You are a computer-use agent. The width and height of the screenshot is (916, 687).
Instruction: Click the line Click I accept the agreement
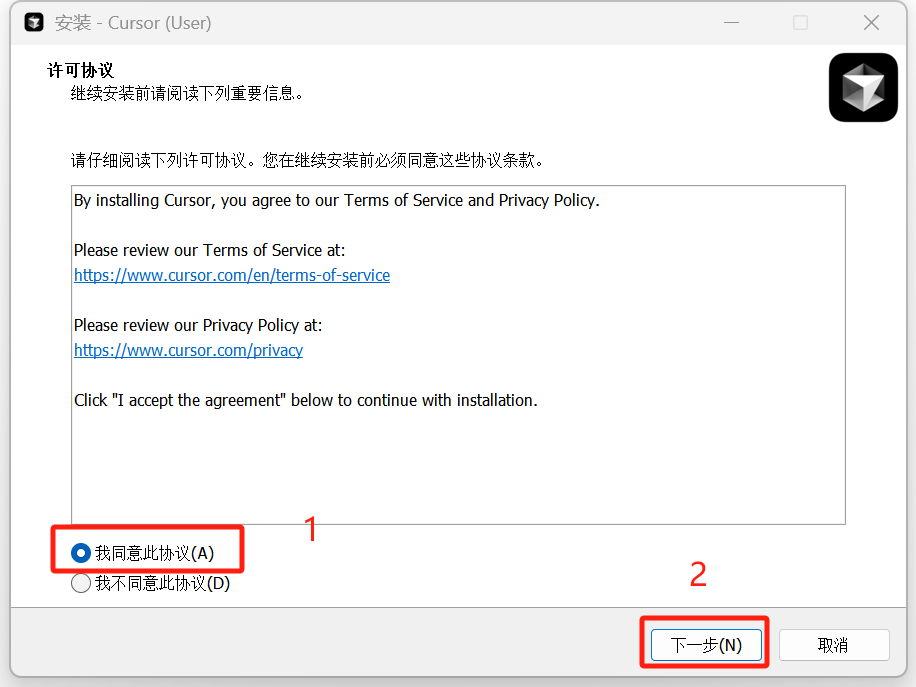pyautogui.click(x=305, y=400)
